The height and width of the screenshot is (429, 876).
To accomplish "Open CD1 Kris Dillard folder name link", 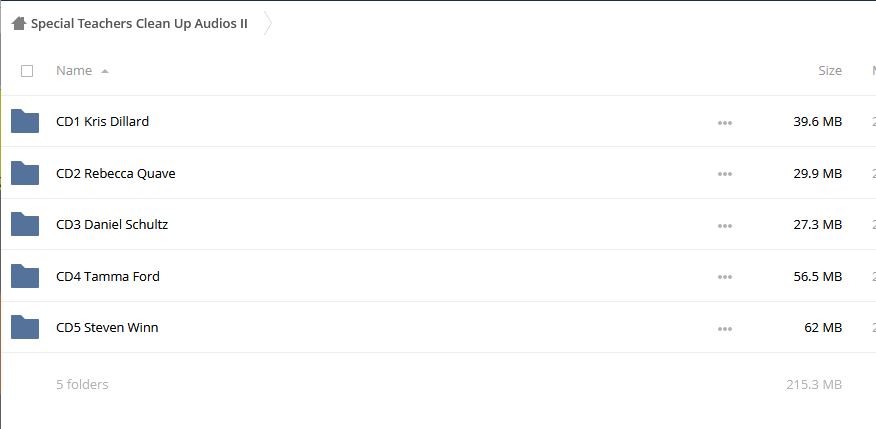I will [103, 121].
